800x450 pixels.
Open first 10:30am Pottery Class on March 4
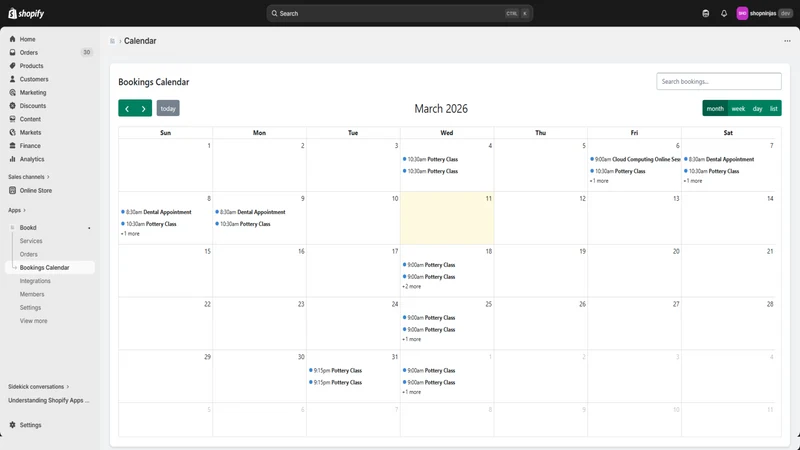click(x=430, y=159)
